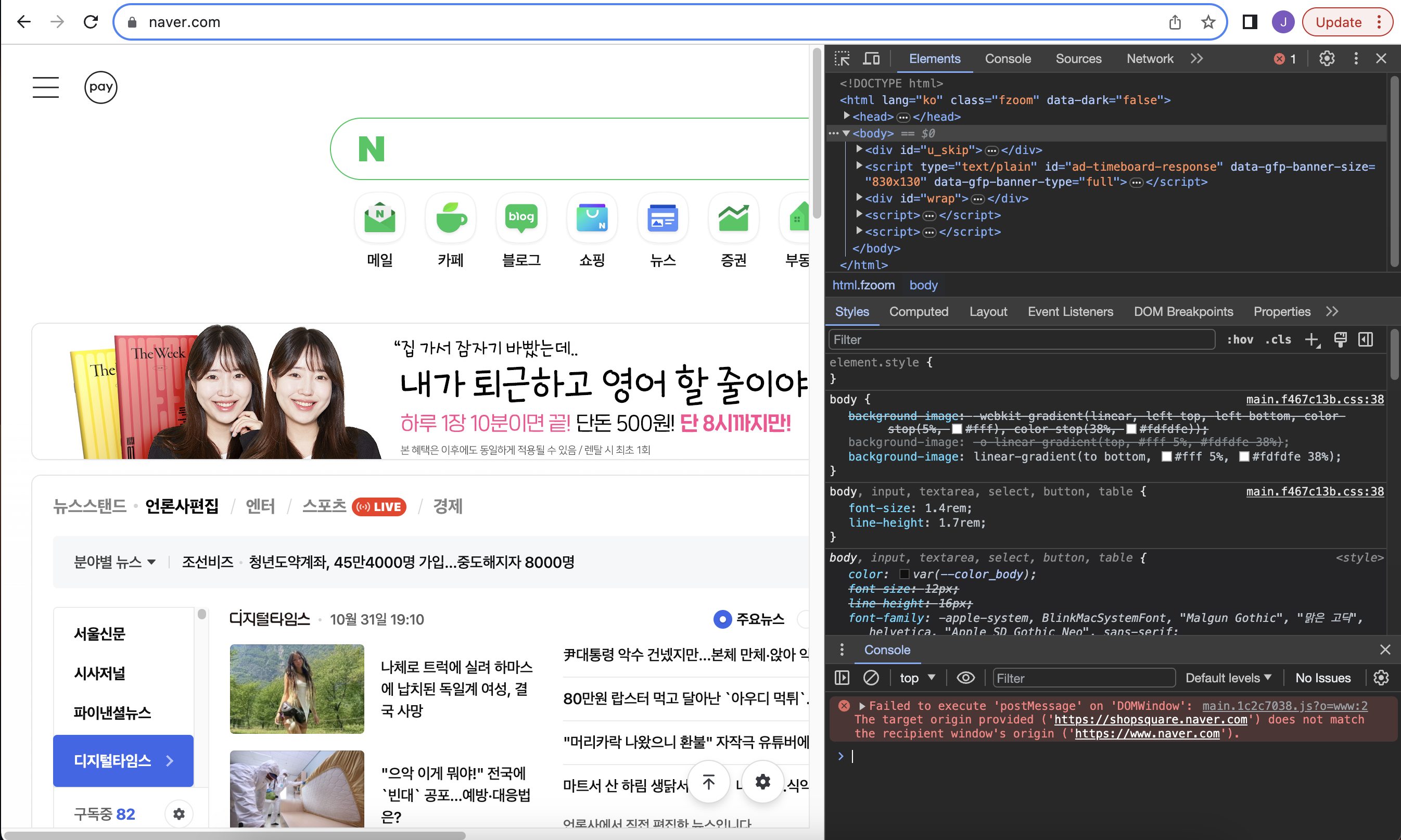
Task: Bookmark this page with the star icon
Action: coord(1208,22)
